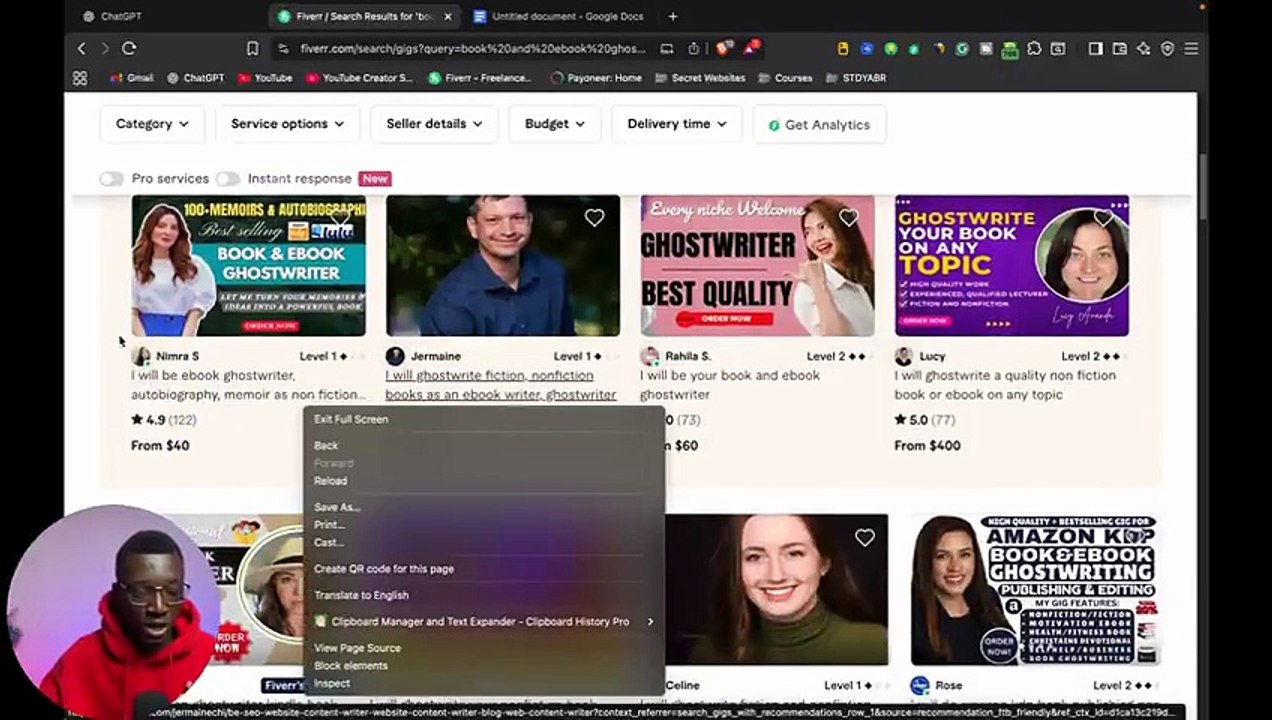Favorite Rahila S. gig with heart icon
The width and height of the screenshot is (1272, 720).
(849, 218)
